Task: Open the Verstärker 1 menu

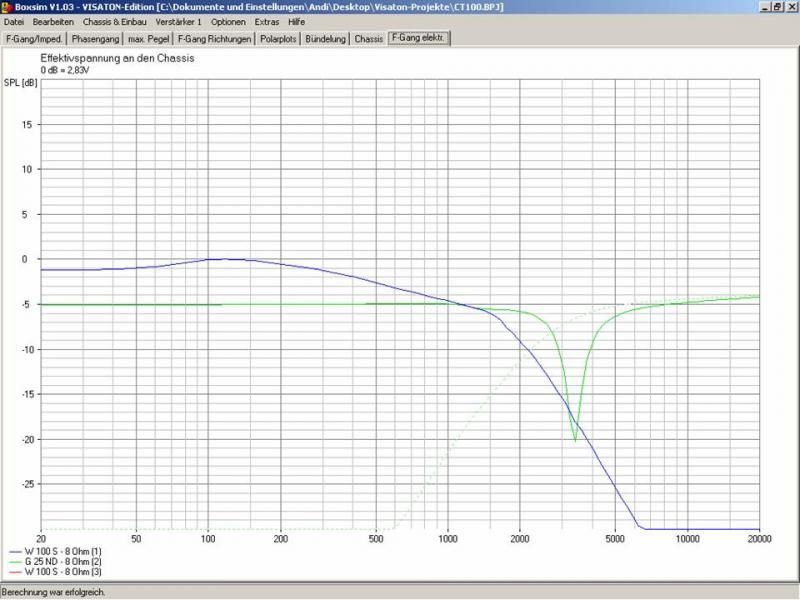Action: (178, 21)
